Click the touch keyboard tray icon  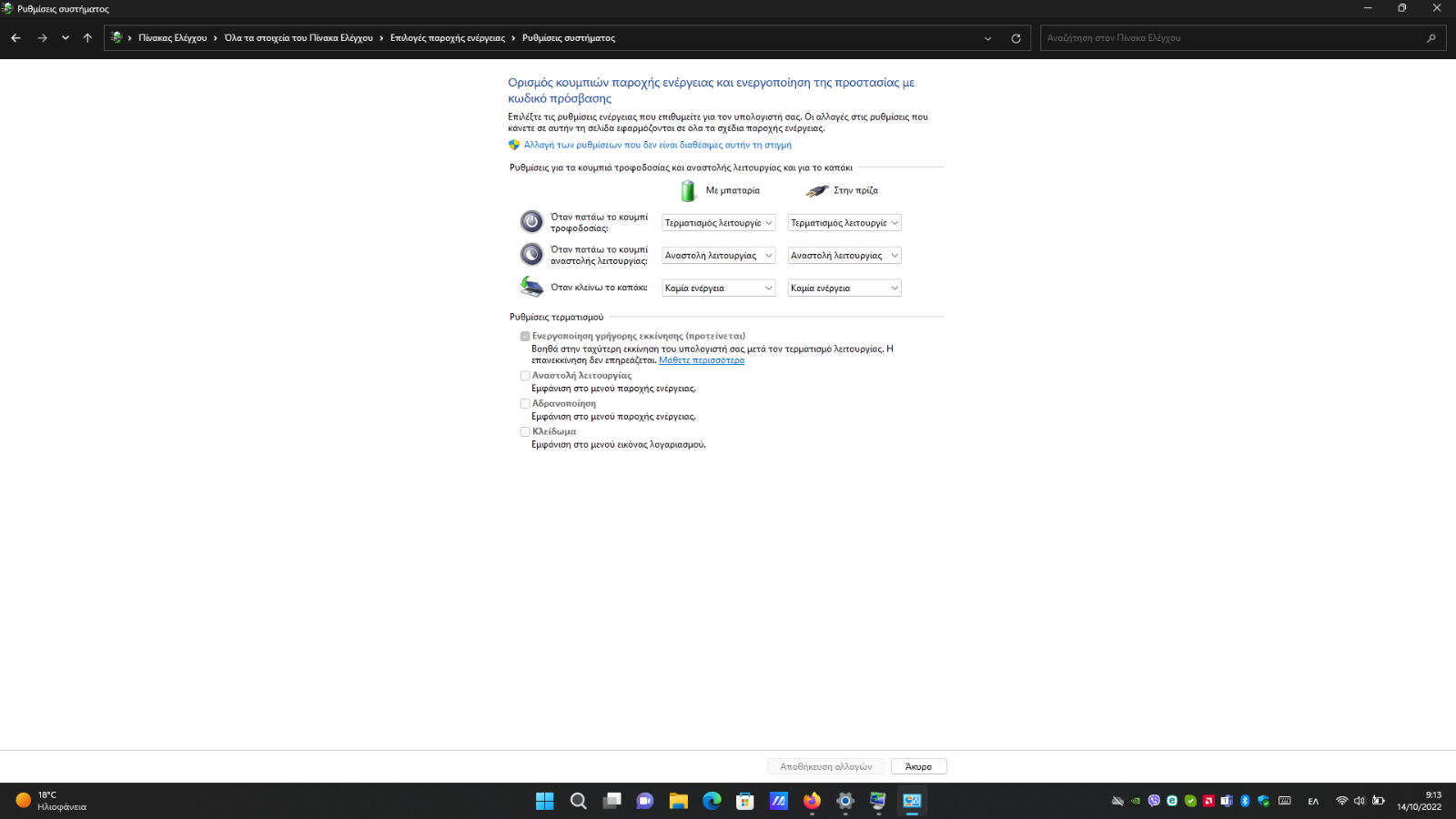[x=1285, y=801]
